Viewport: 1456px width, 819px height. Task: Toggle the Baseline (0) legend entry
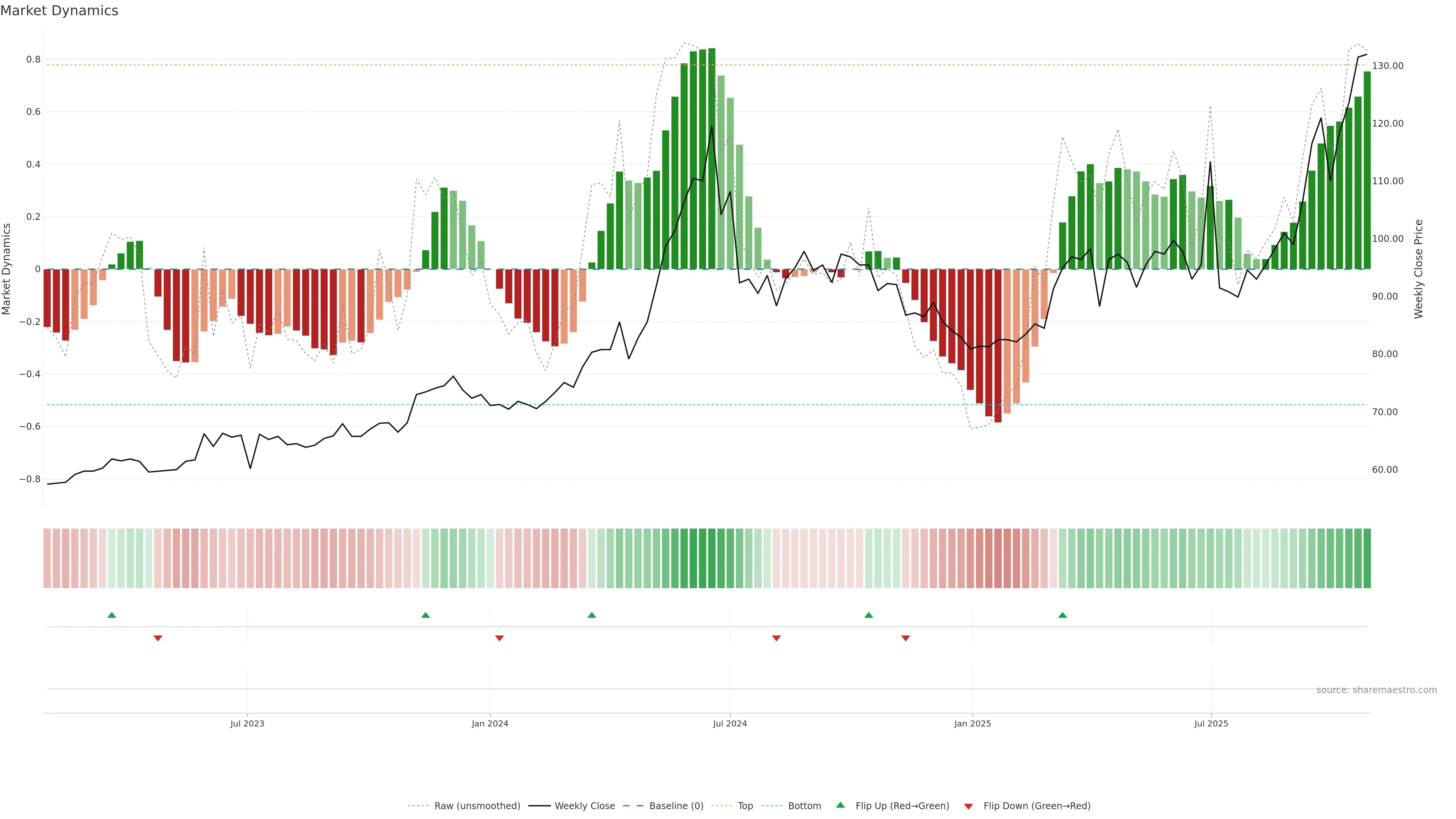coord(676,806)
